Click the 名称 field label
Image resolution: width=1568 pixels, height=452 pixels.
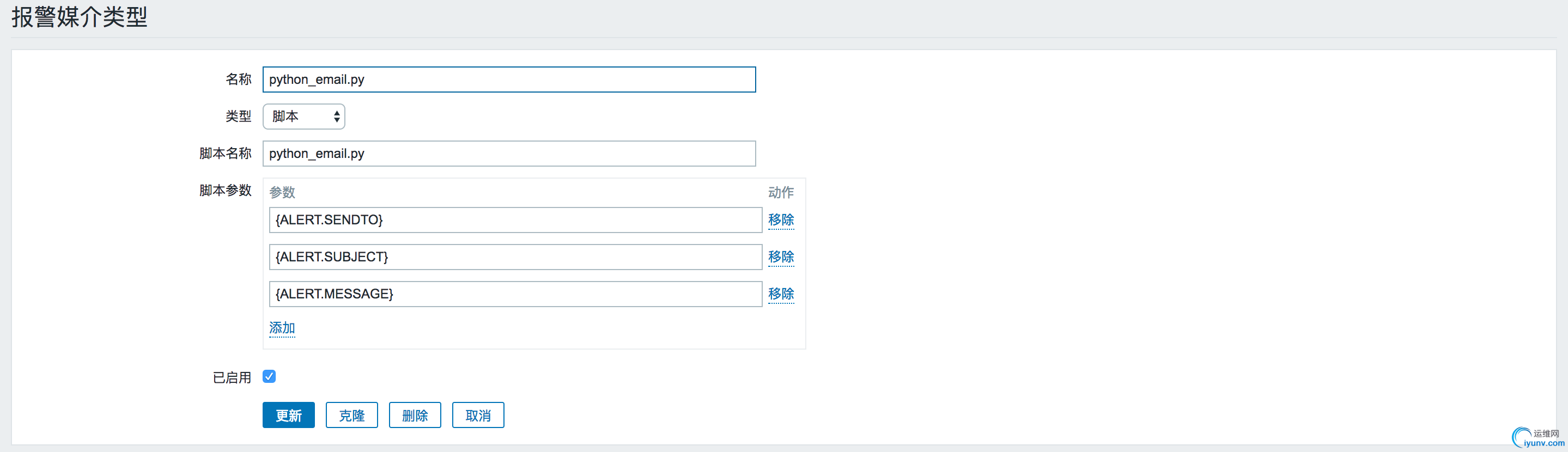238,80
